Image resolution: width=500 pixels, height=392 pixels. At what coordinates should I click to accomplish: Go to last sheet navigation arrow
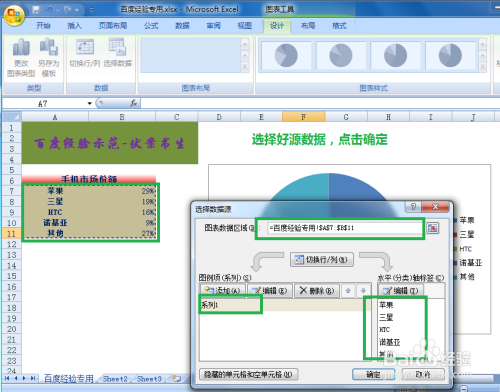coord(33,378)
